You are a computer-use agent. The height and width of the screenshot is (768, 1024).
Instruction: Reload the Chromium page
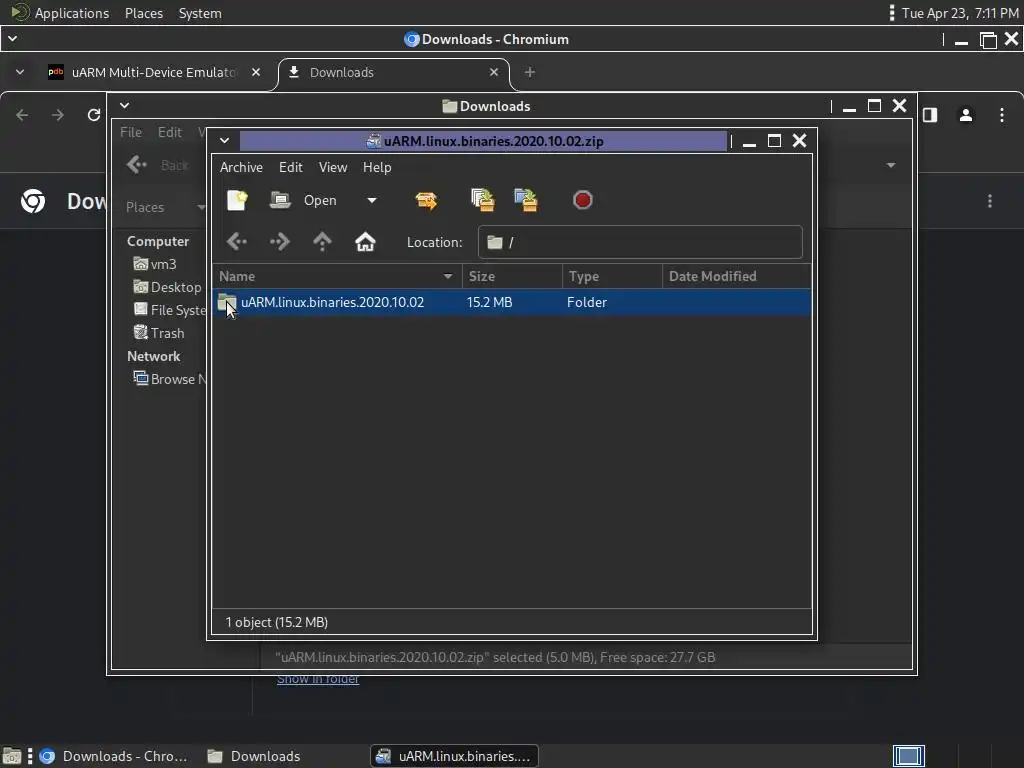click(94, 115)
